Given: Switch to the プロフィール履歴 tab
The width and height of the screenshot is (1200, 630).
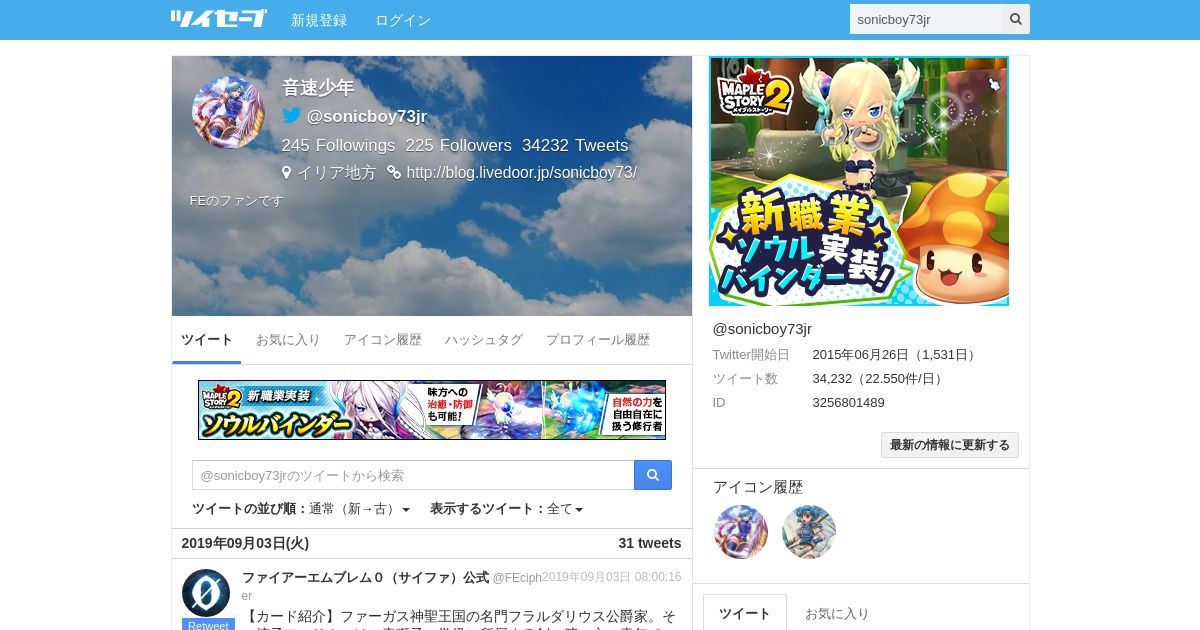Looking at the screenshot, I should (x=598, y=340).
